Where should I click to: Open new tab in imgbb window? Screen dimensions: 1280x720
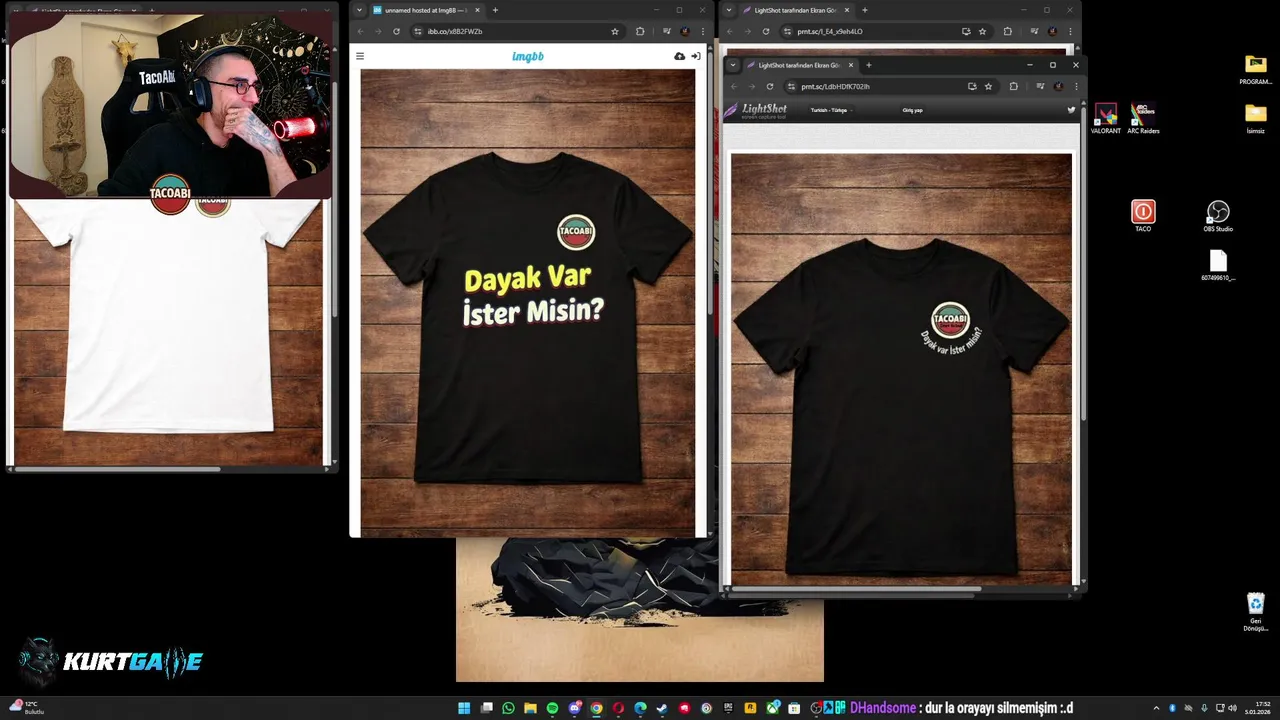[x=495, y=10]
